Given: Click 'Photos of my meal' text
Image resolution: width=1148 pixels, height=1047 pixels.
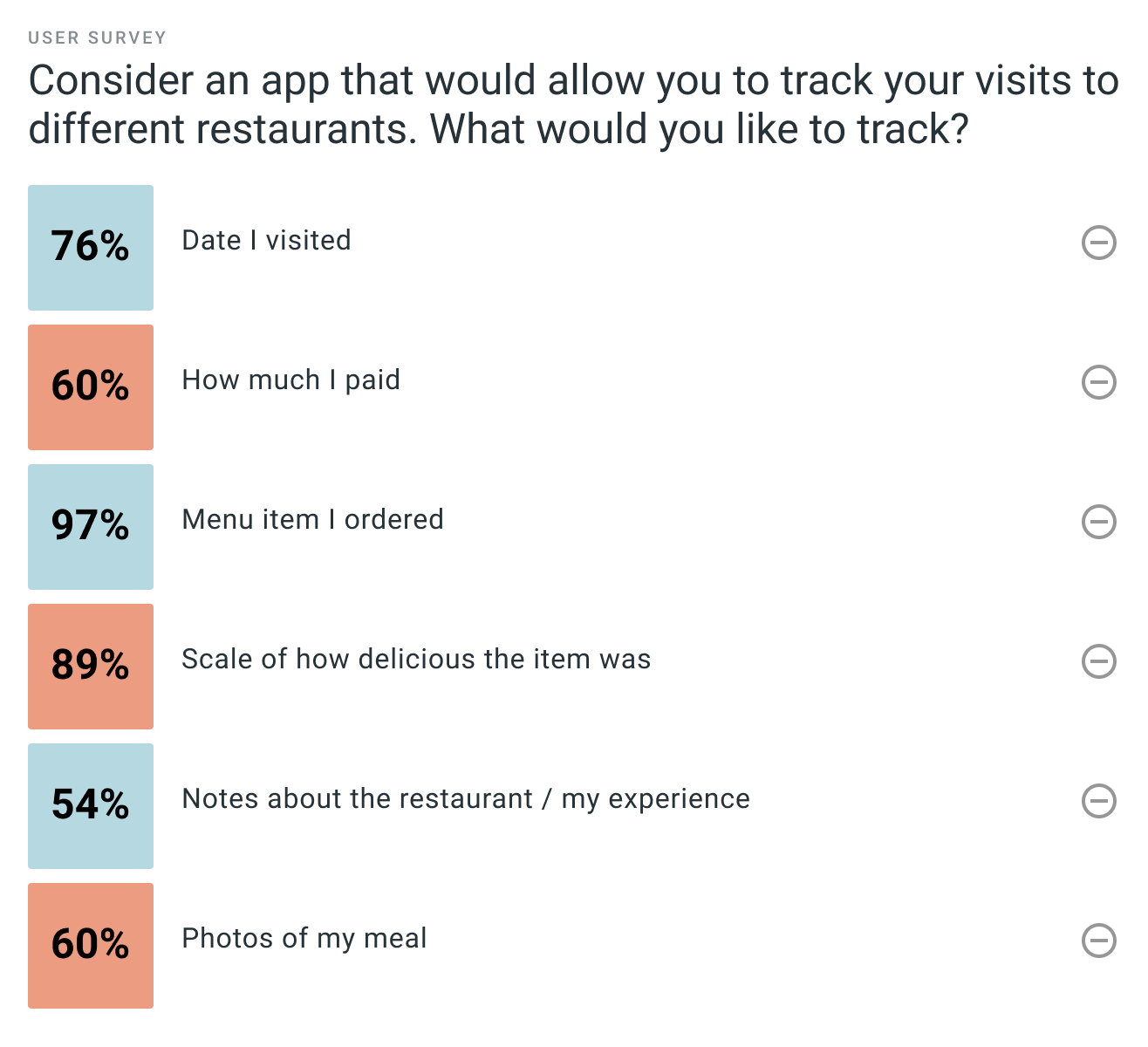Looking at the screenshot, I should click(x=304, y=939).
